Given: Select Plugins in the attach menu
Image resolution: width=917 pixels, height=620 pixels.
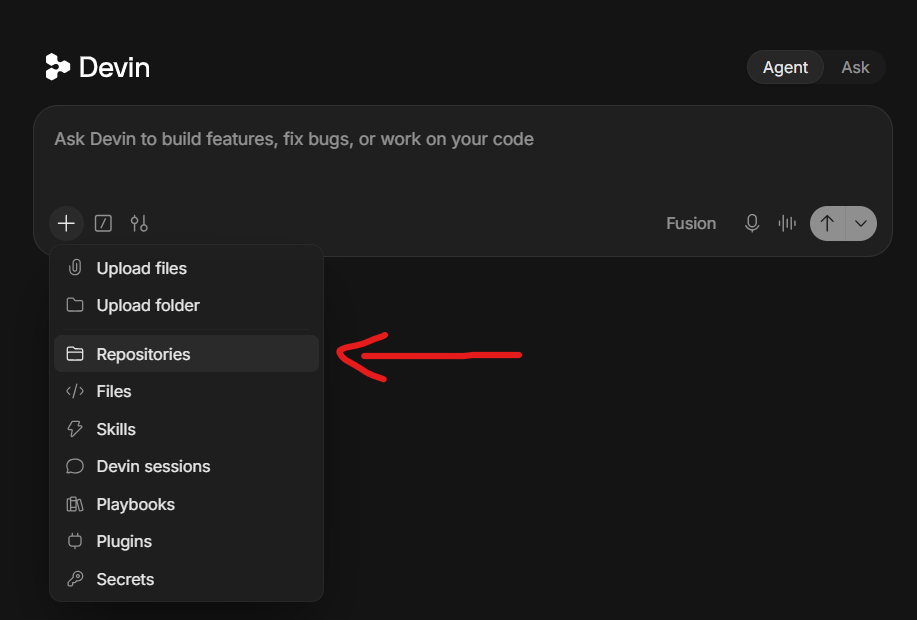Looking at the screenshot, I should pos(187,542).
